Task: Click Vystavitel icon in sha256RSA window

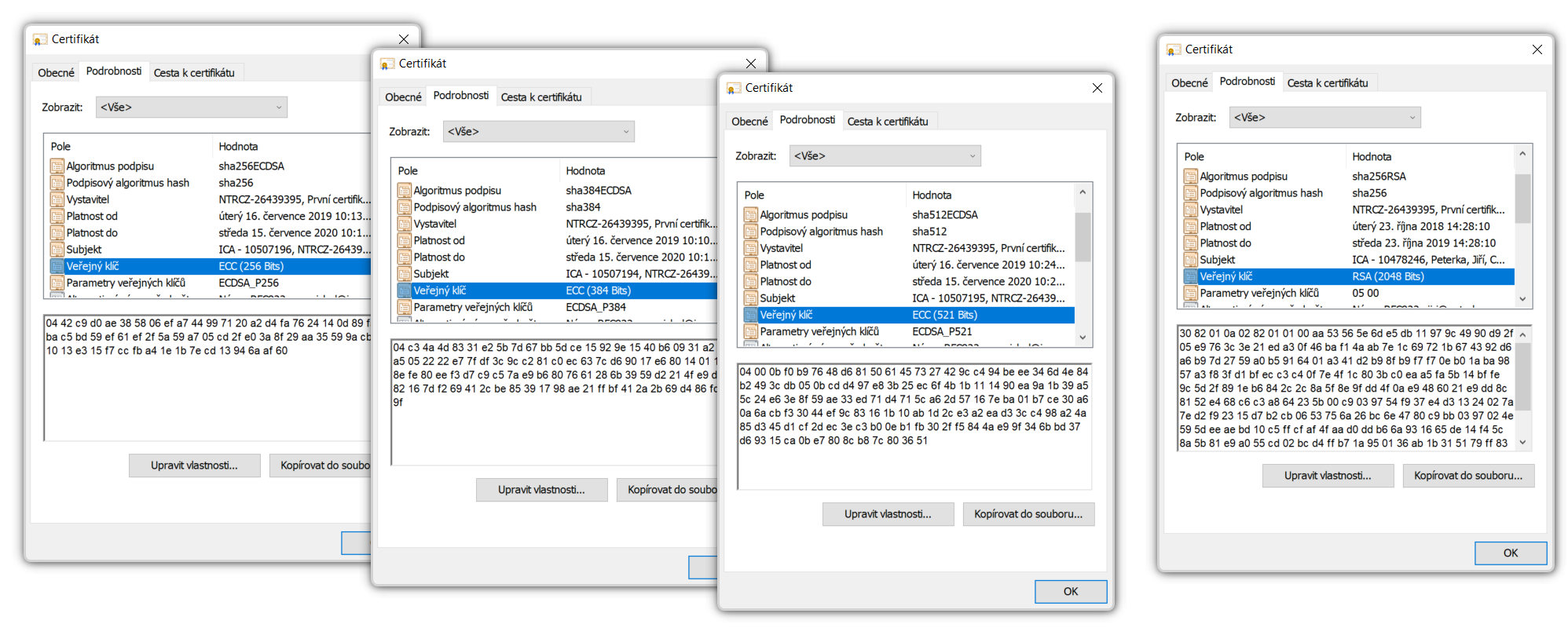Action: (x=1190, y=210)
